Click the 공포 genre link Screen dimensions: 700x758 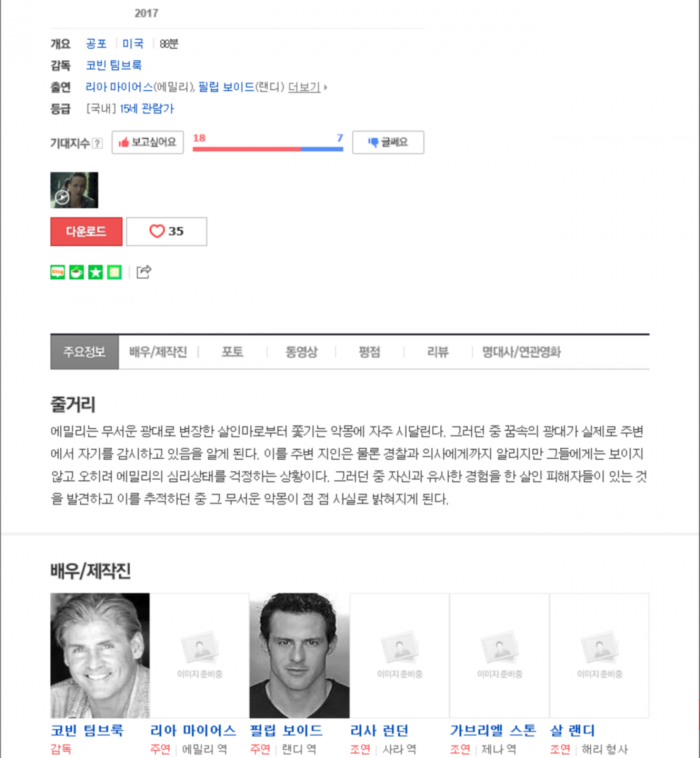point(96,44)
